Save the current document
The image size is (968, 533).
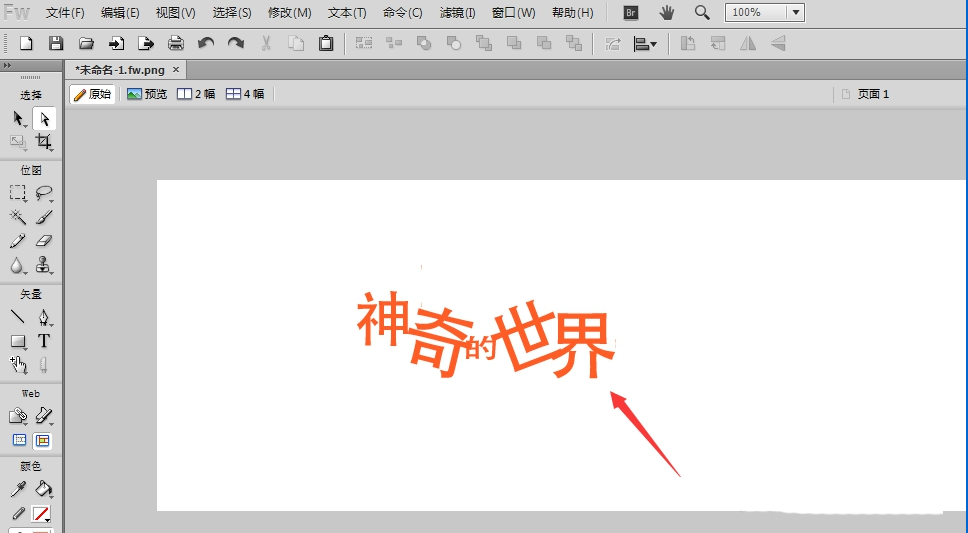(x=56, y=43)
